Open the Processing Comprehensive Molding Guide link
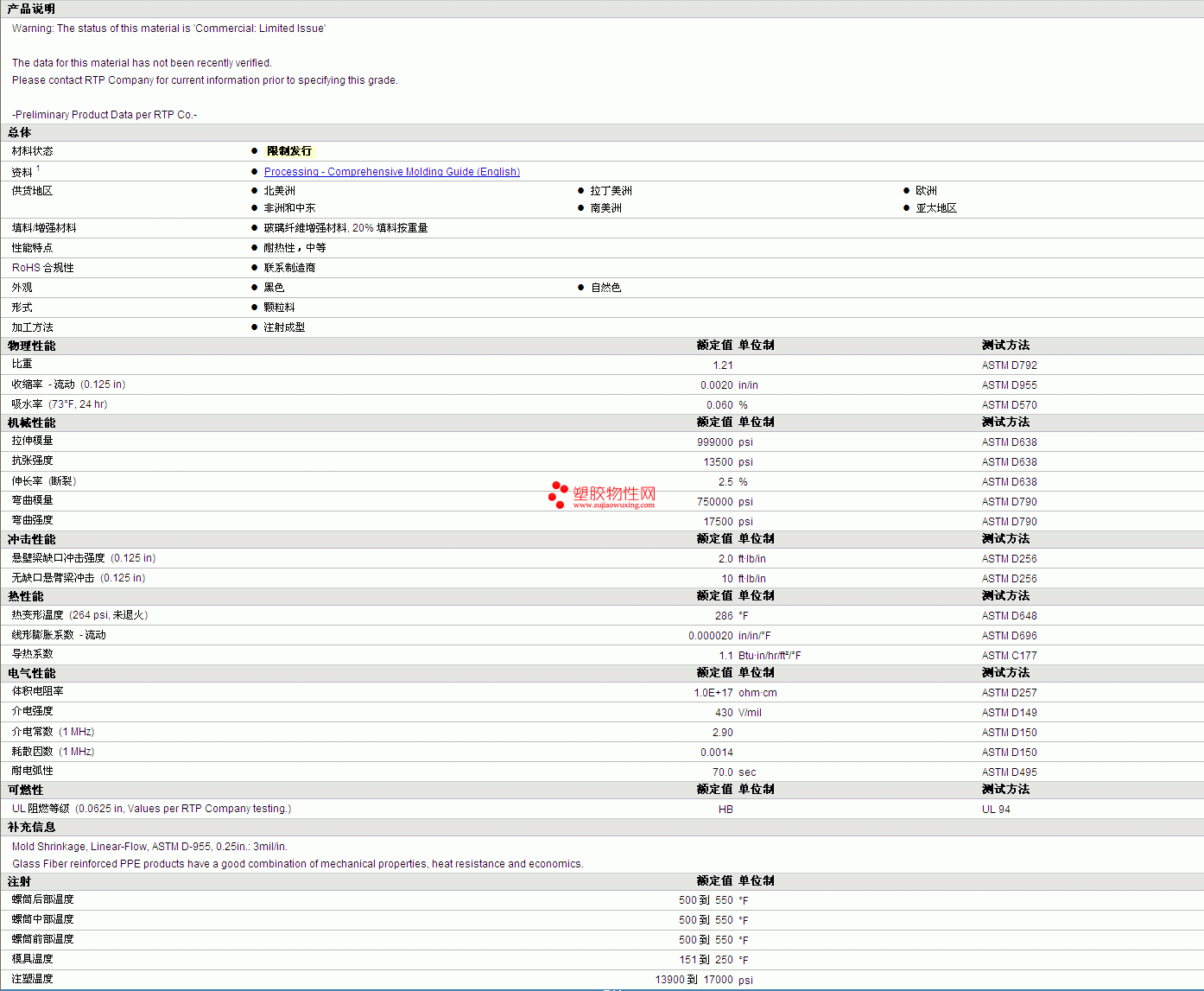This screenshot has width=1204, height=991. (x=391, y=172)
